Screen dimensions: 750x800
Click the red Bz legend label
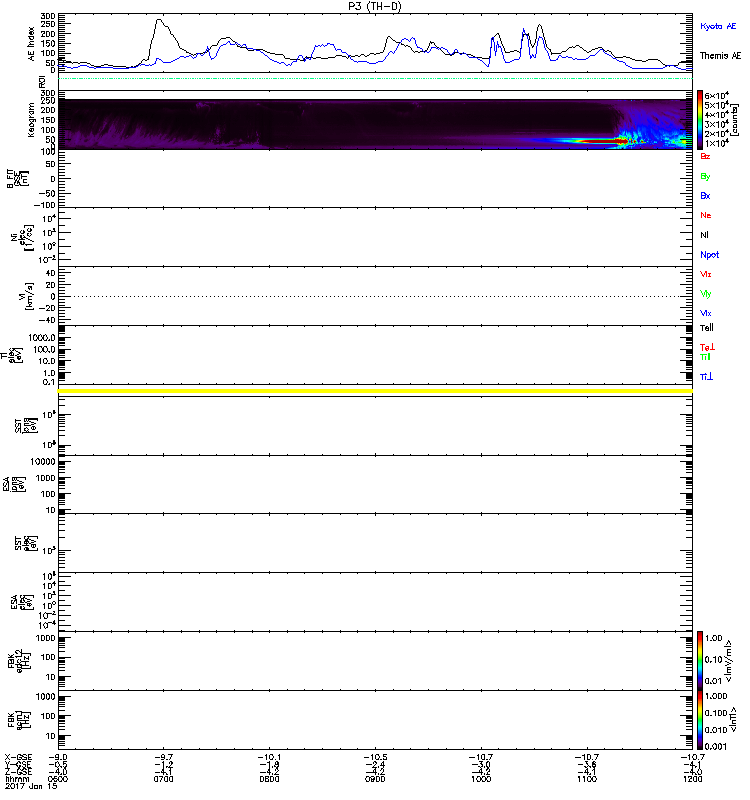pos(705,156)
